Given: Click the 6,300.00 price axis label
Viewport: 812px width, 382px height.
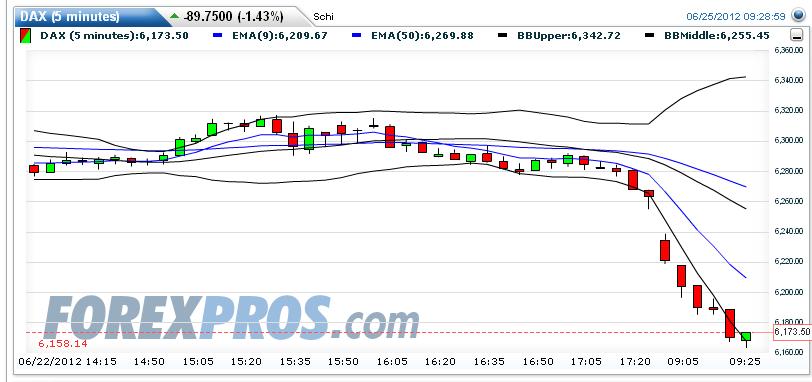Looking at the screenshot, I should [788, 140].
